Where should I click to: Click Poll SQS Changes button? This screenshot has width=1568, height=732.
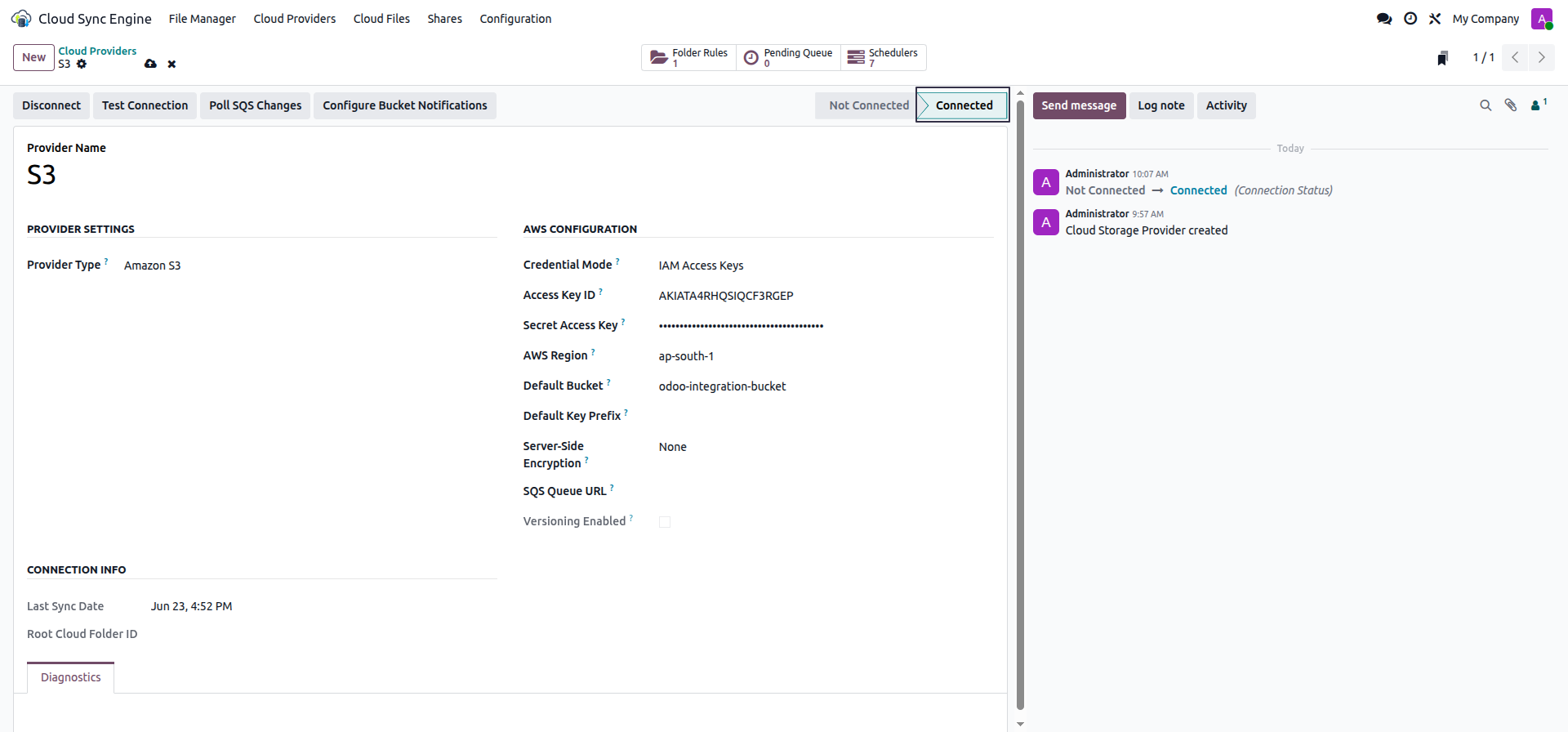tap(255, 105)
